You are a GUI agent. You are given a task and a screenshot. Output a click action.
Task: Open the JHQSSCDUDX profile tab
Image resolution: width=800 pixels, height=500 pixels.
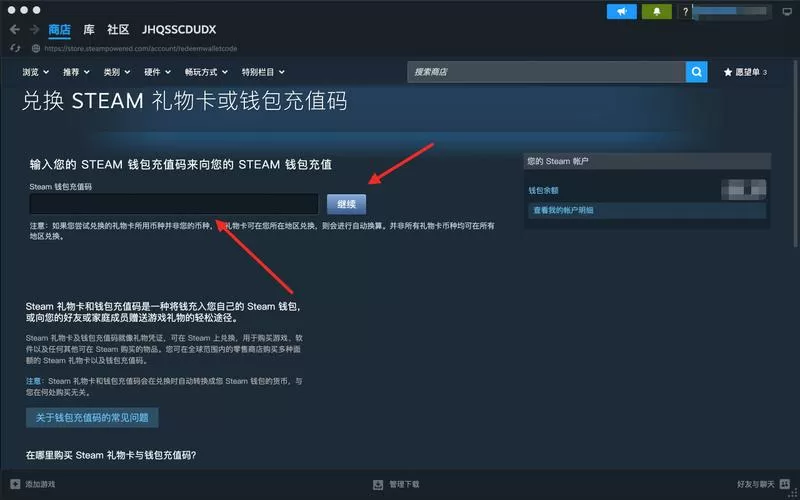coord(179,30)
